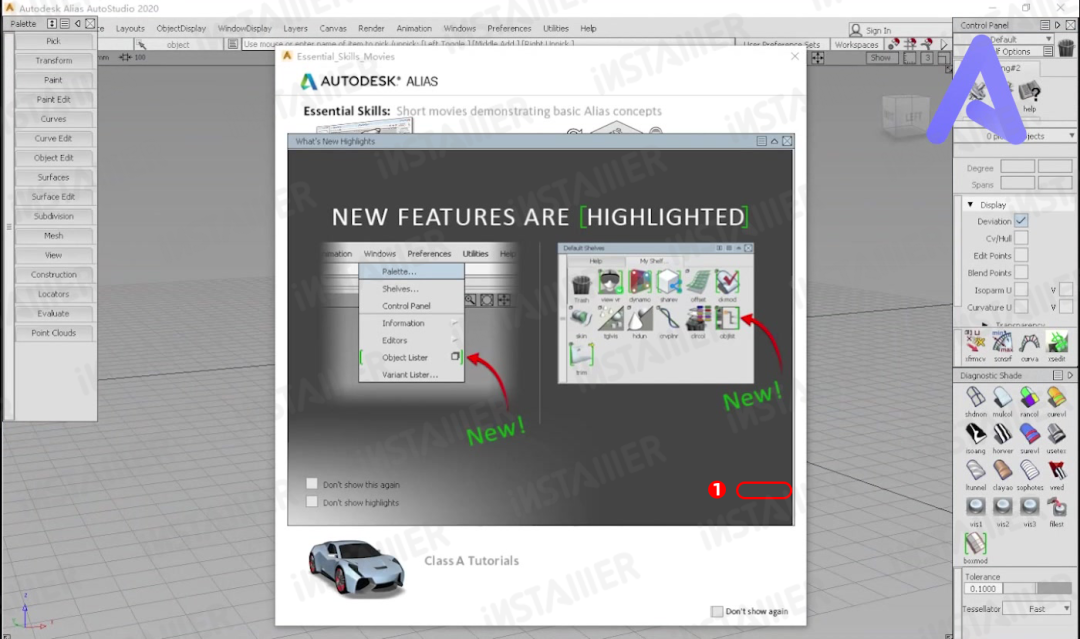Open the ObjectDisplay menu
This screenshot has width=1080, height=639.
pos(181,28)
